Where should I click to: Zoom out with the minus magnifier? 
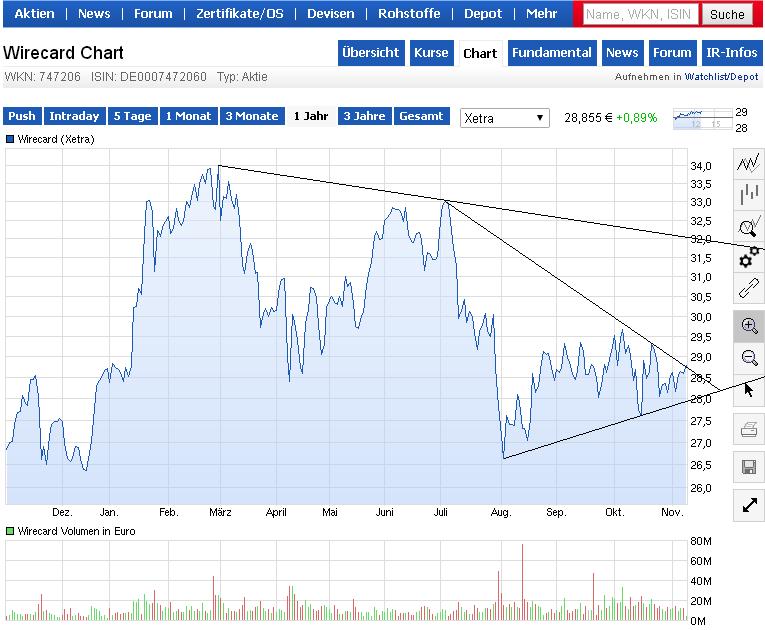coord(748,357)
